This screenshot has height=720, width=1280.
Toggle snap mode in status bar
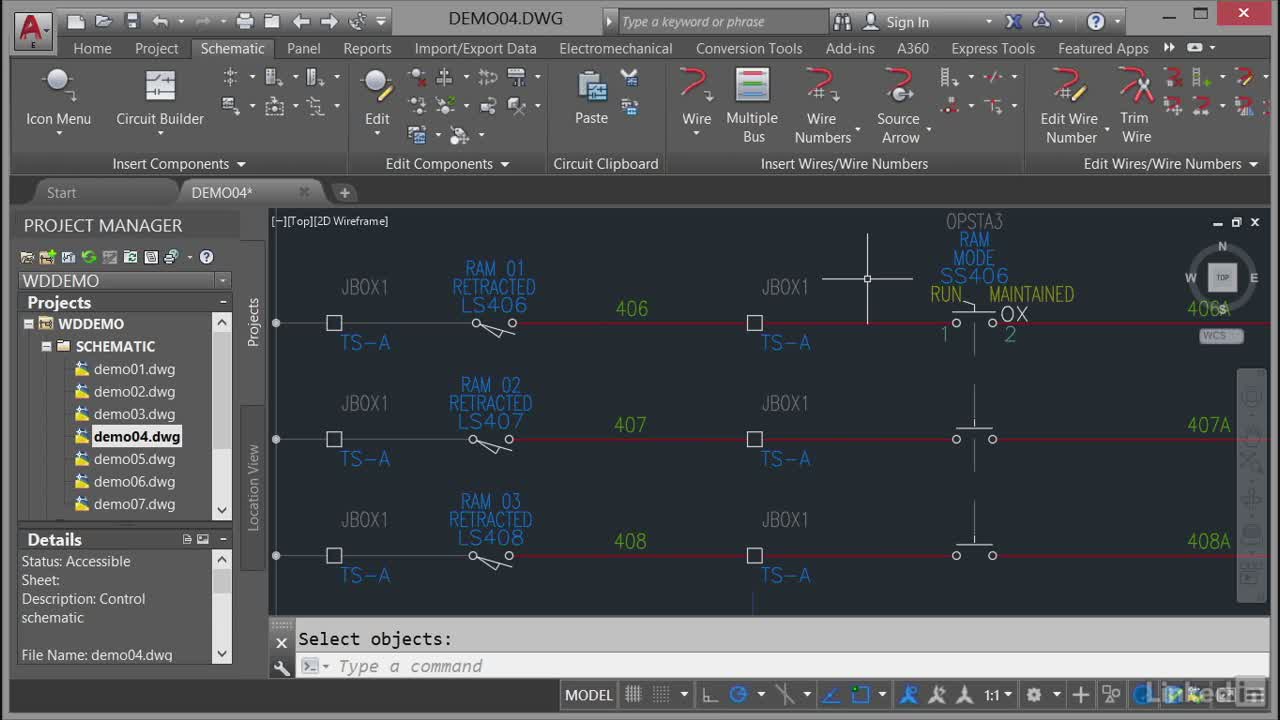coord(661,695)
